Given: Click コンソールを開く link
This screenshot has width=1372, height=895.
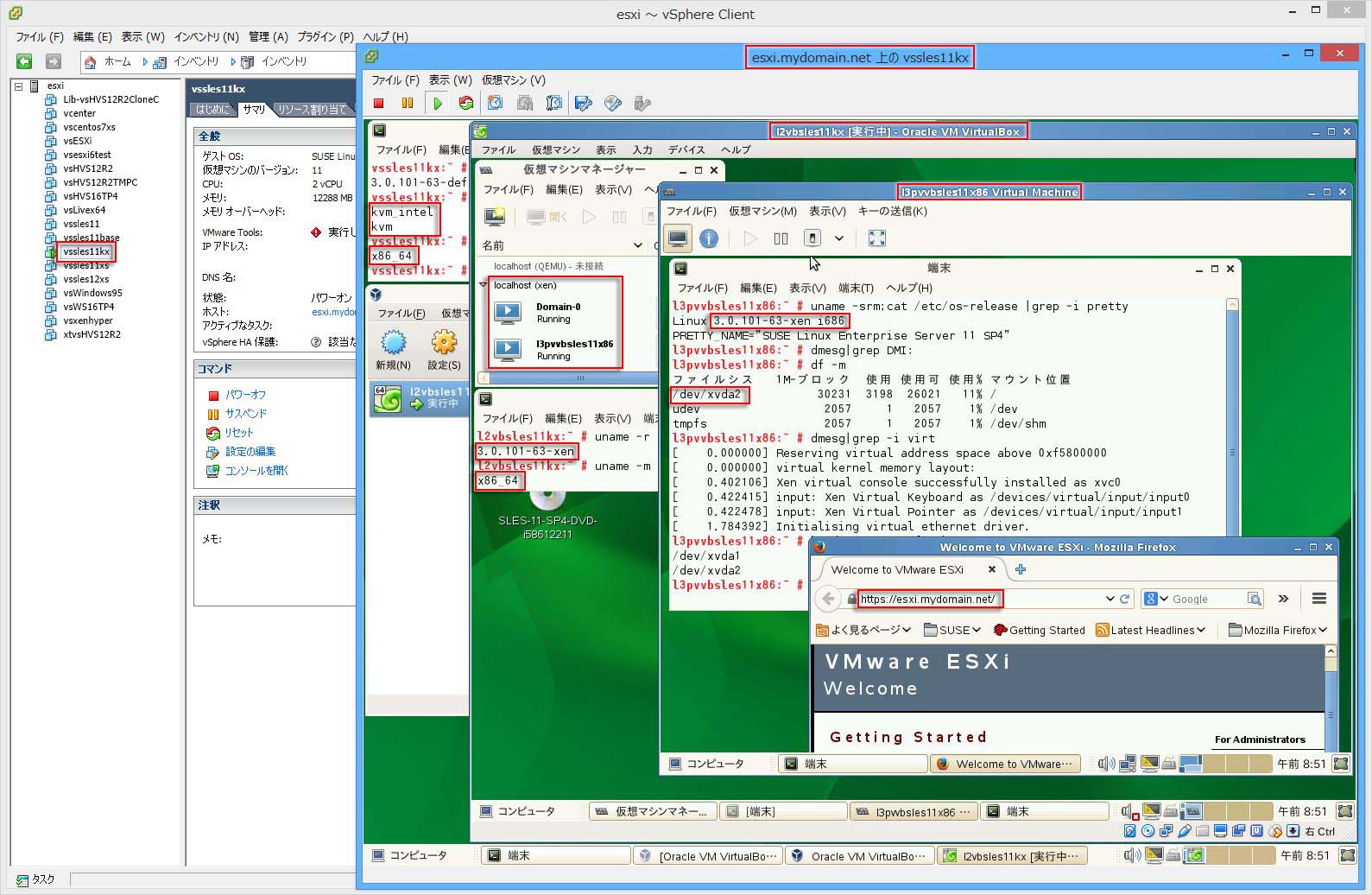Looking at the screenshot, I should [x=257, y=471].
